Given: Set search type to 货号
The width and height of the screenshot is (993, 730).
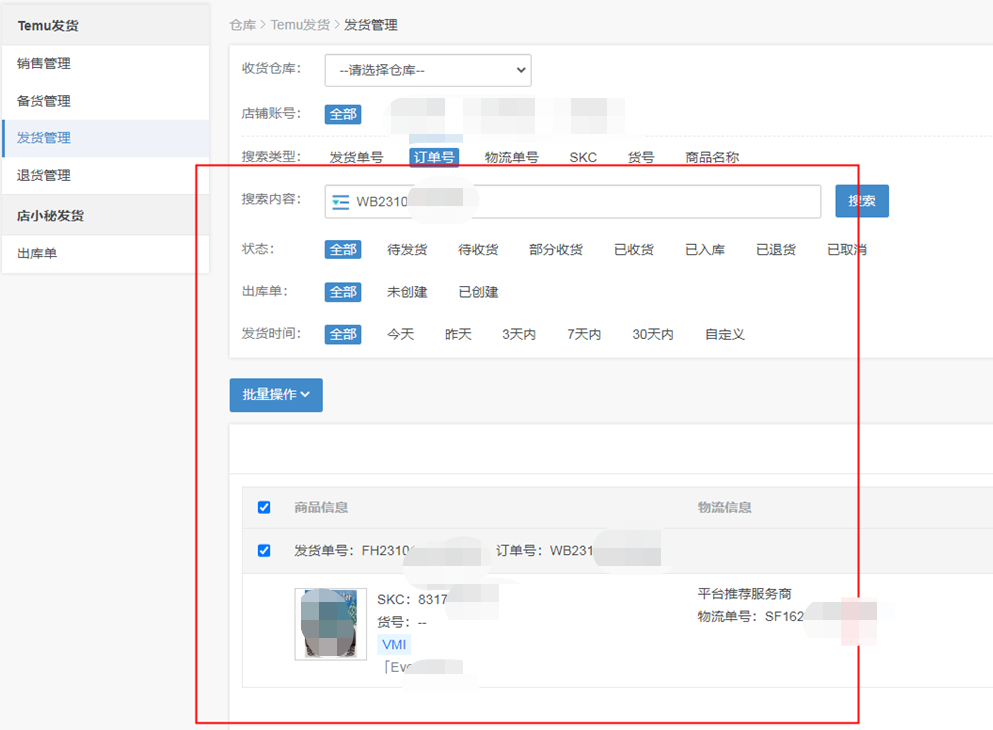Looking at the screenshot, I should pyautogui.click(x=641, y=158).
